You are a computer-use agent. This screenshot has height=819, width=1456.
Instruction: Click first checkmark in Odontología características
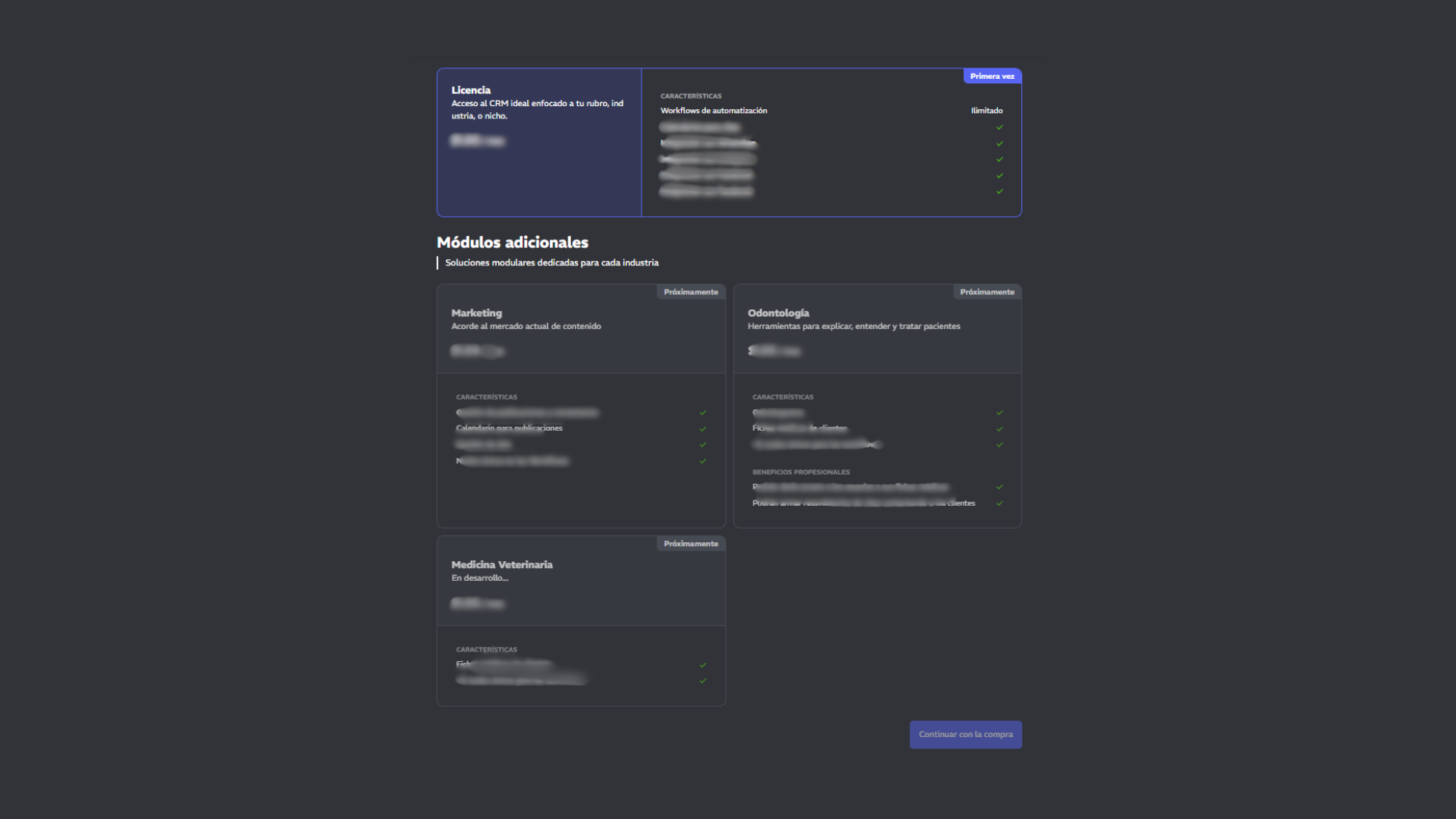click(999, 413)
